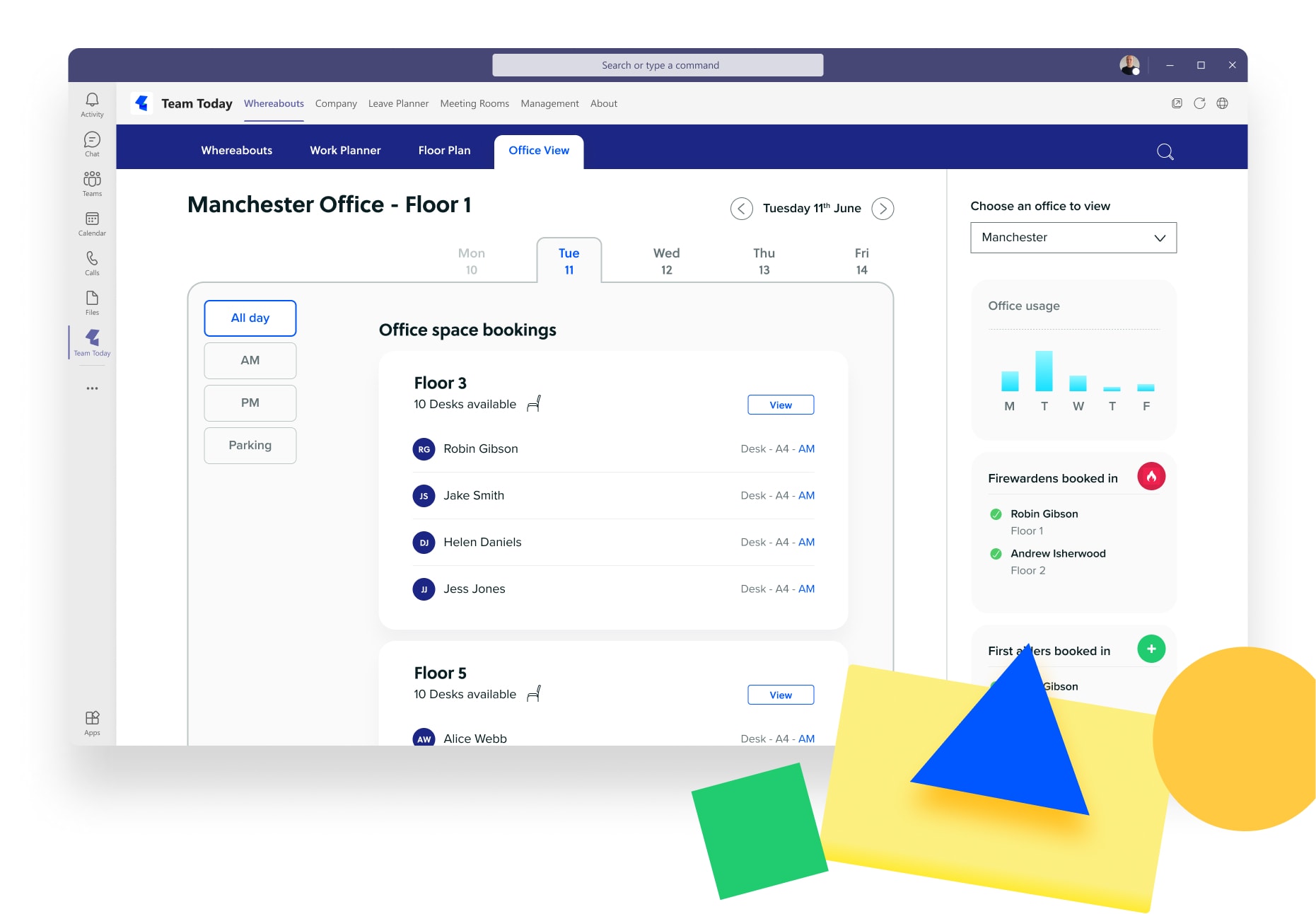Open Files in the sidebar

click(x=92, y=302)
